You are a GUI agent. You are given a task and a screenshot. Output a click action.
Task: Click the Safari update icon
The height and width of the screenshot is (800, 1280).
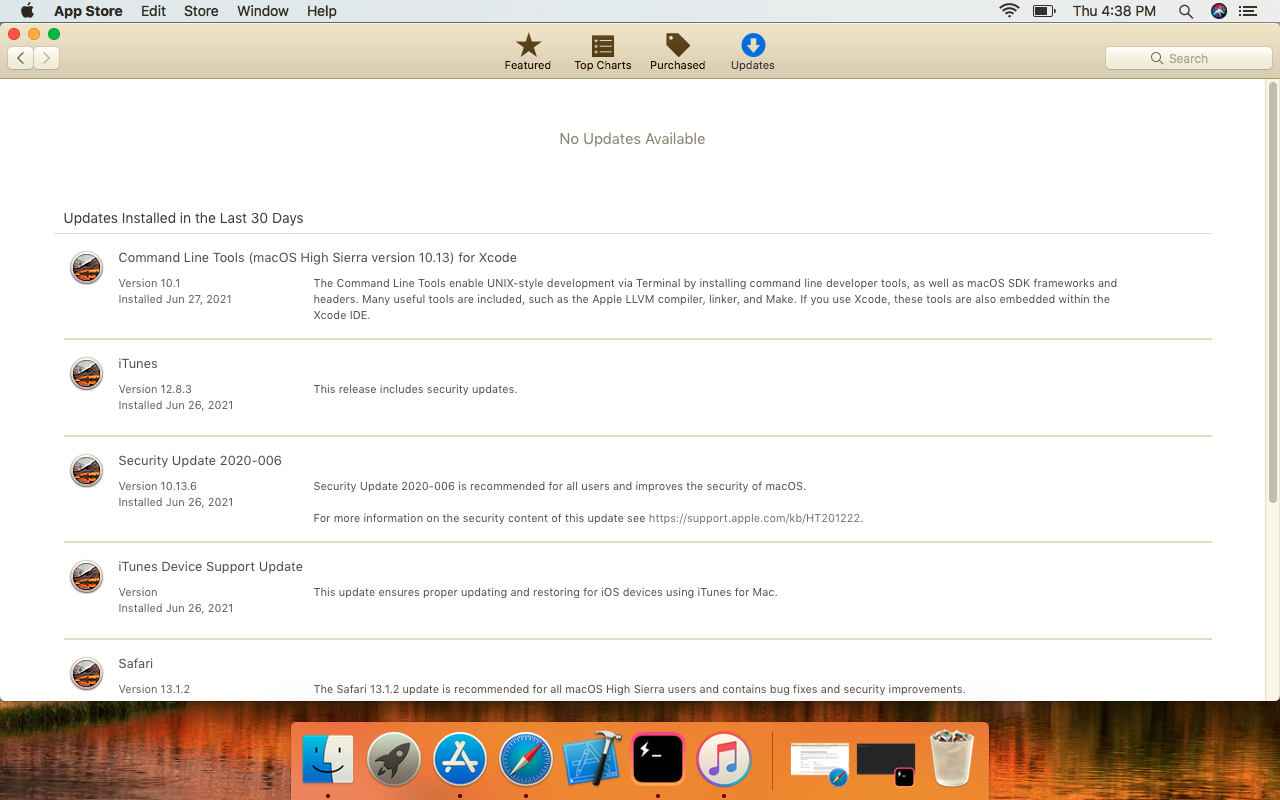pos(87,674)
